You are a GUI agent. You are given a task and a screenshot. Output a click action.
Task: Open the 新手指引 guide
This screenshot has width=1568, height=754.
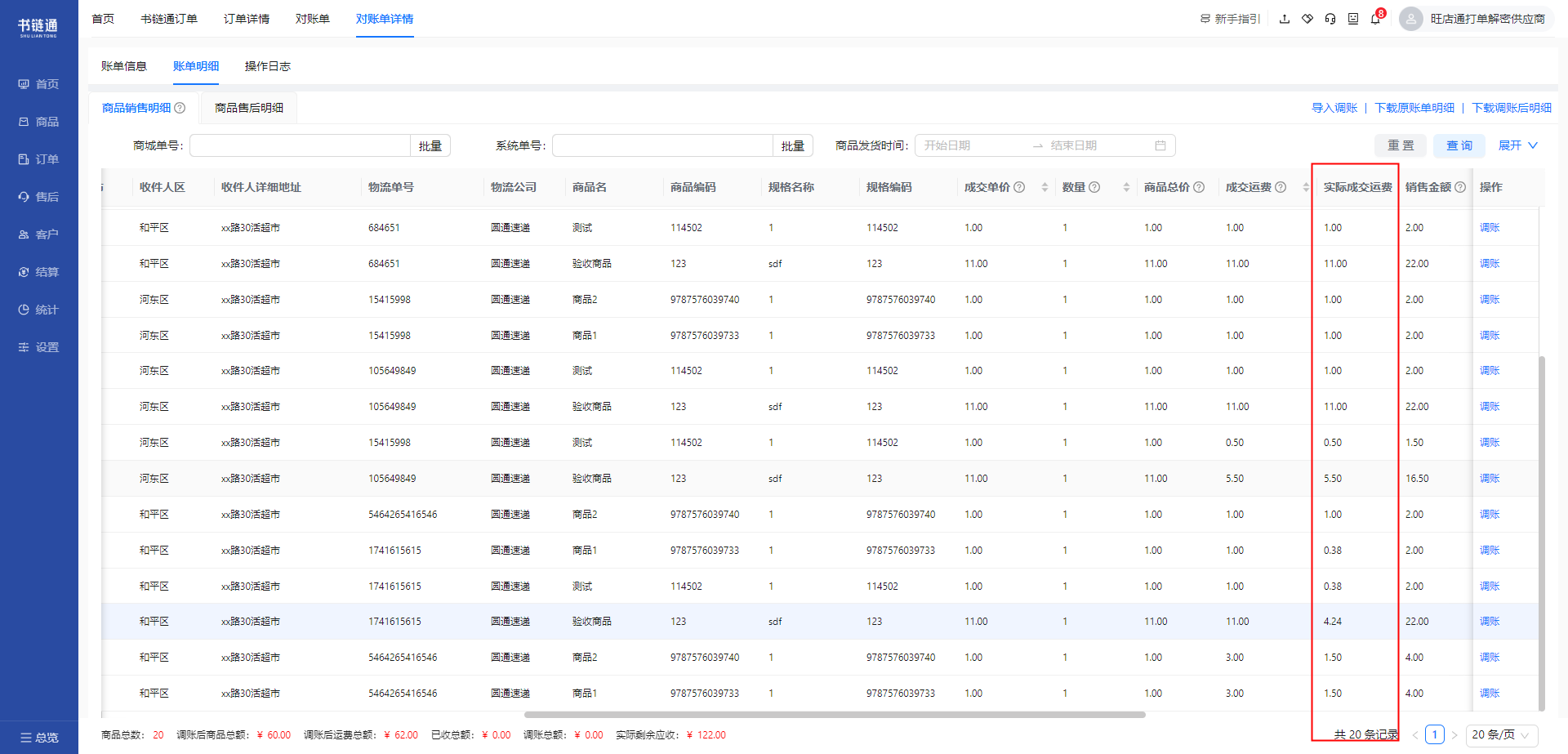pyautogui.click(x=1230, y=19)
